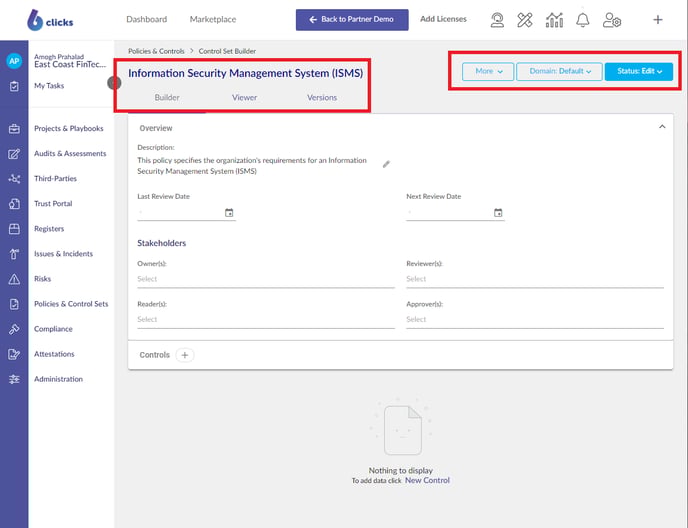Open Compliance menu item
Image resolution: width=688 pixels, height=528 pixels.
pyautogui.click(x=54, y=329)
